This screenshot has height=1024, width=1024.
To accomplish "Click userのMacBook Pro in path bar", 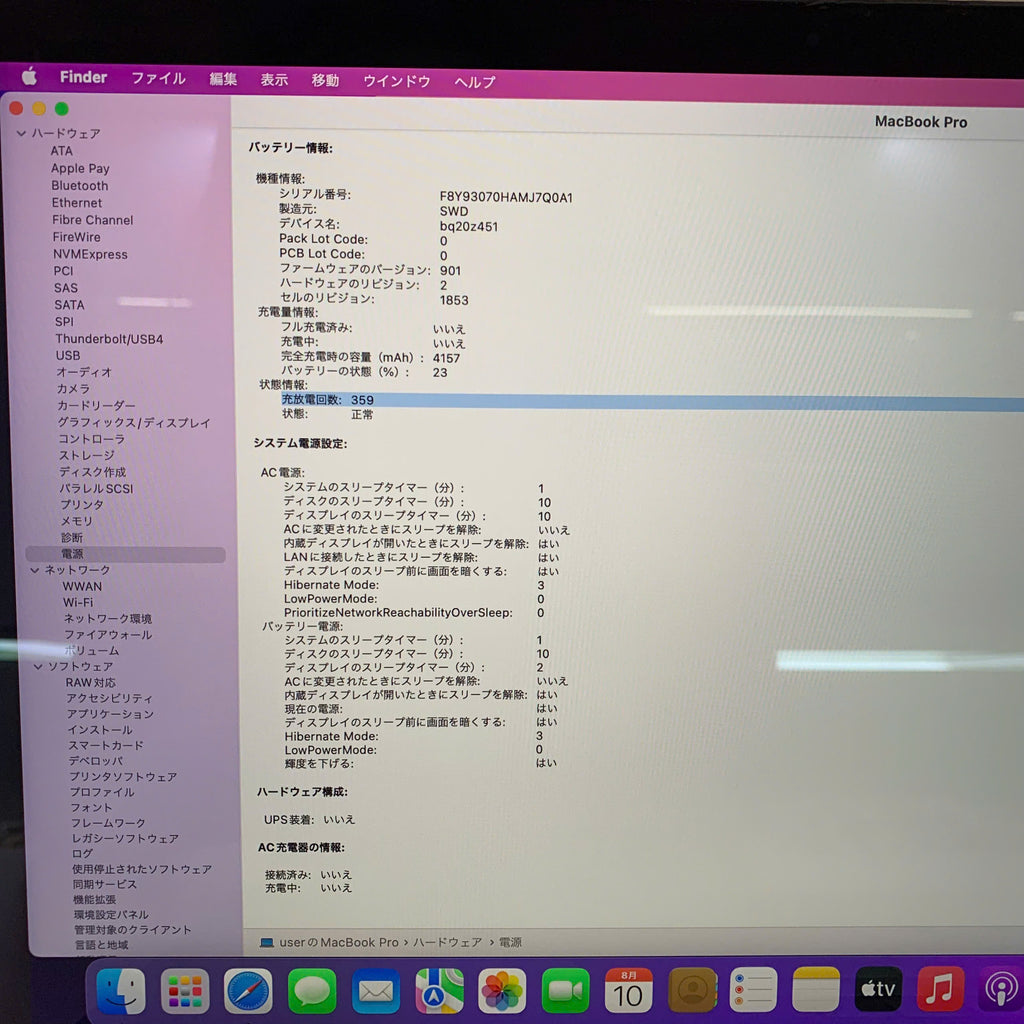I will [339, 942].
